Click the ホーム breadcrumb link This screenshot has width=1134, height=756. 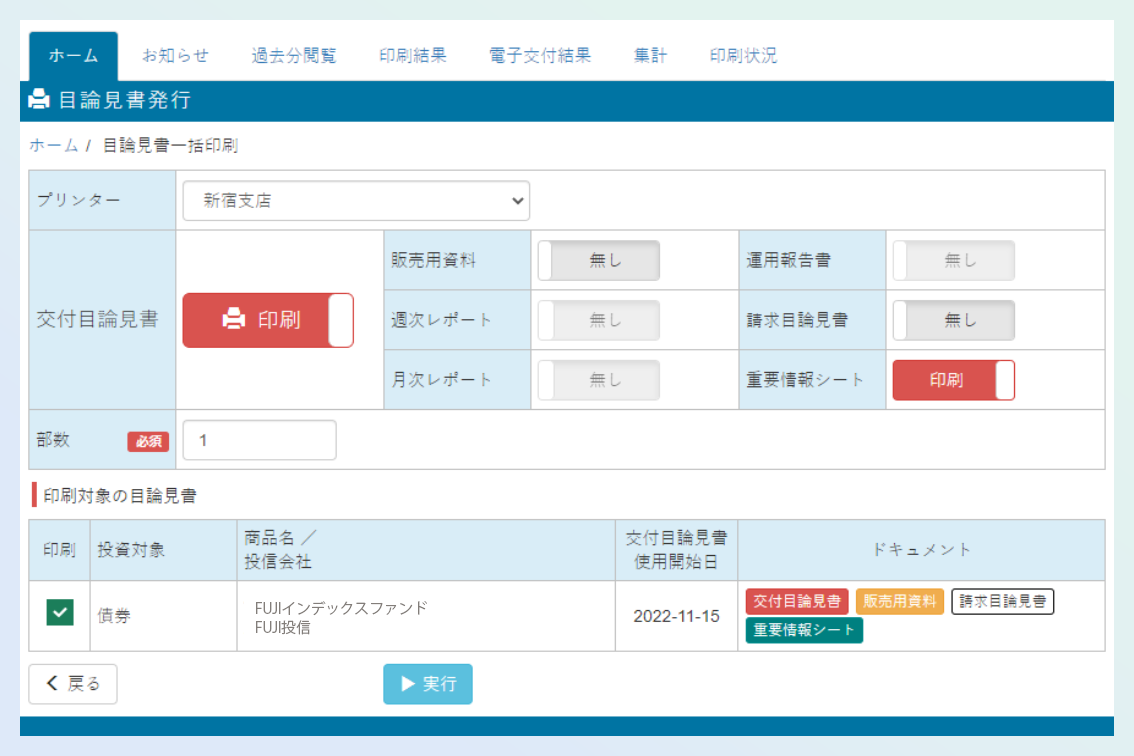(x=53, y=146)
